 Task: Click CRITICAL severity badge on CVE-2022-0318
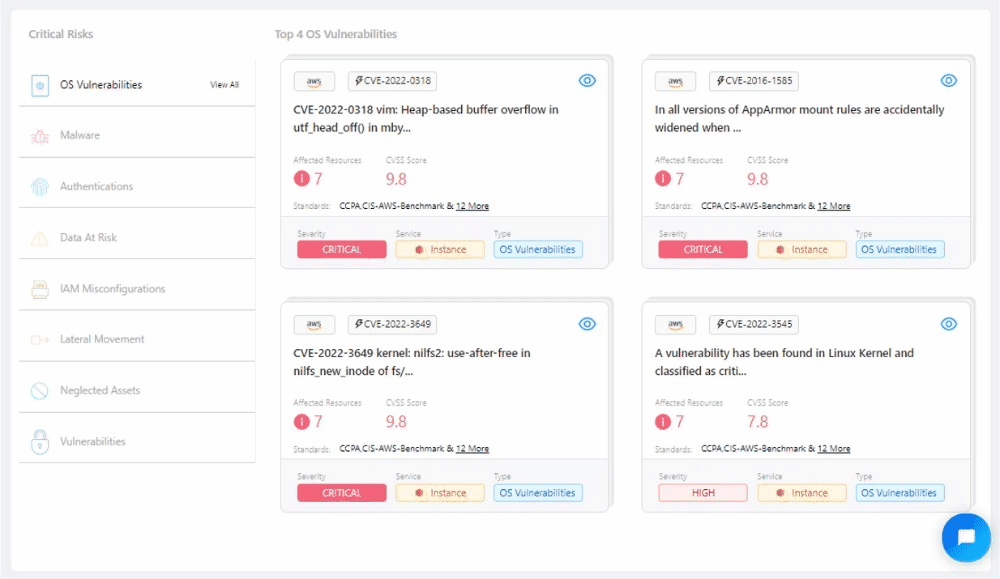pos(342,249)
